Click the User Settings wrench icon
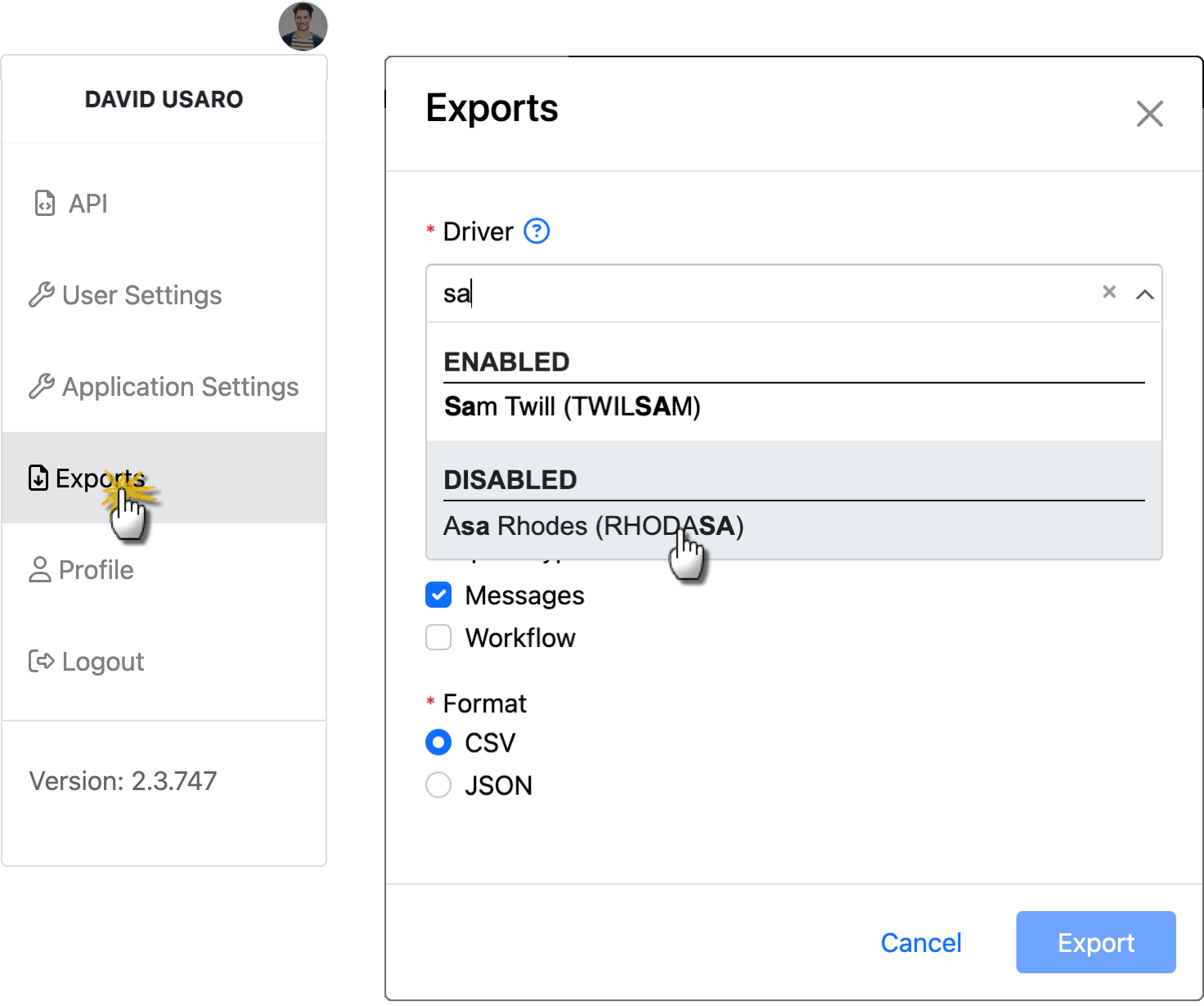This screenshot has height=1006, width=1204. (x=42, y=294)
